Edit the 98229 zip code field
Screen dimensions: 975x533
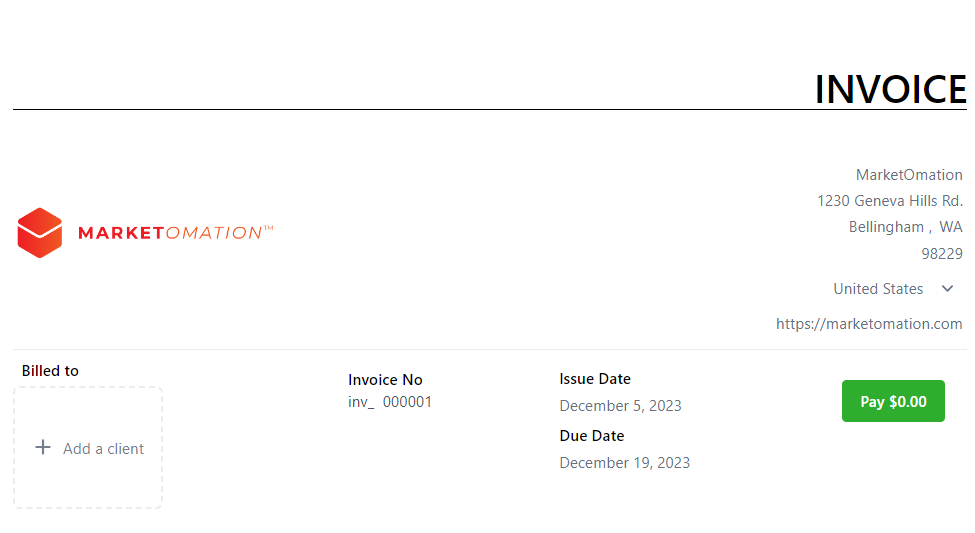942,254
